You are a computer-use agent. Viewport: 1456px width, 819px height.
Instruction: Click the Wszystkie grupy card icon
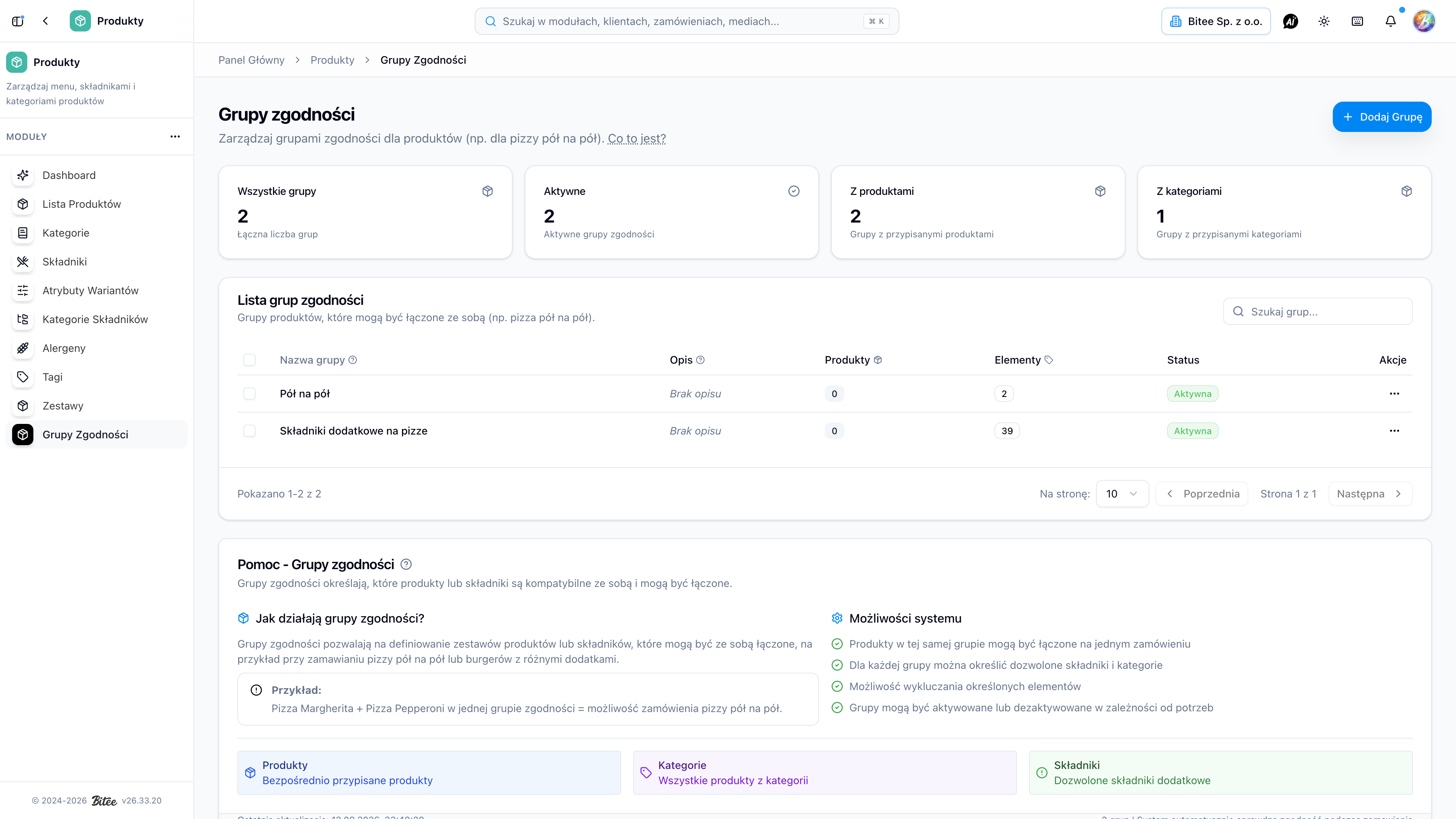(x=488, y=191)
